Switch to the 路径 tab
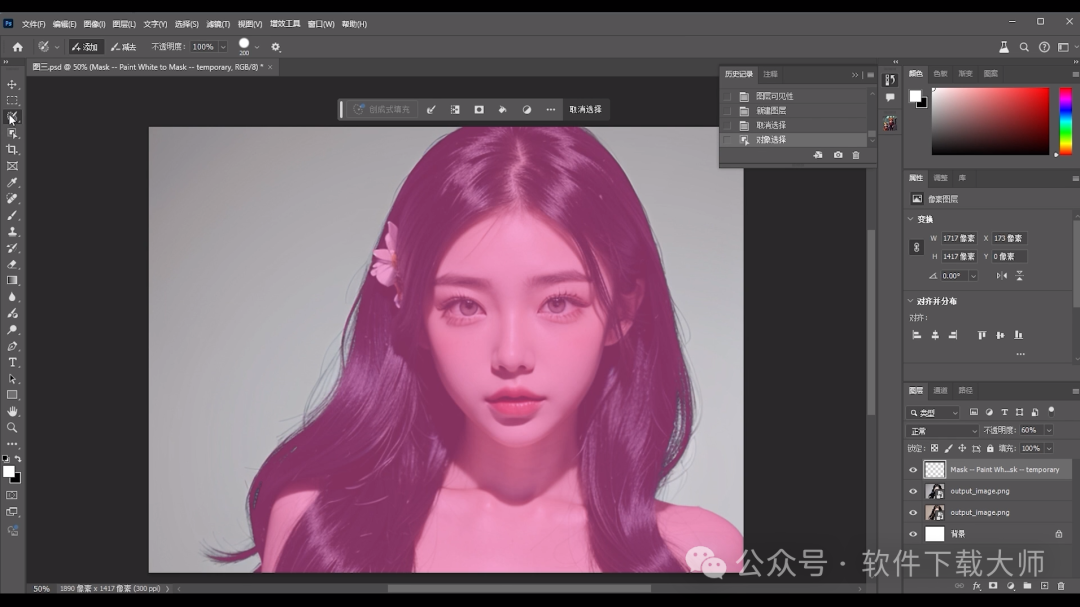 tap(966, 391)
